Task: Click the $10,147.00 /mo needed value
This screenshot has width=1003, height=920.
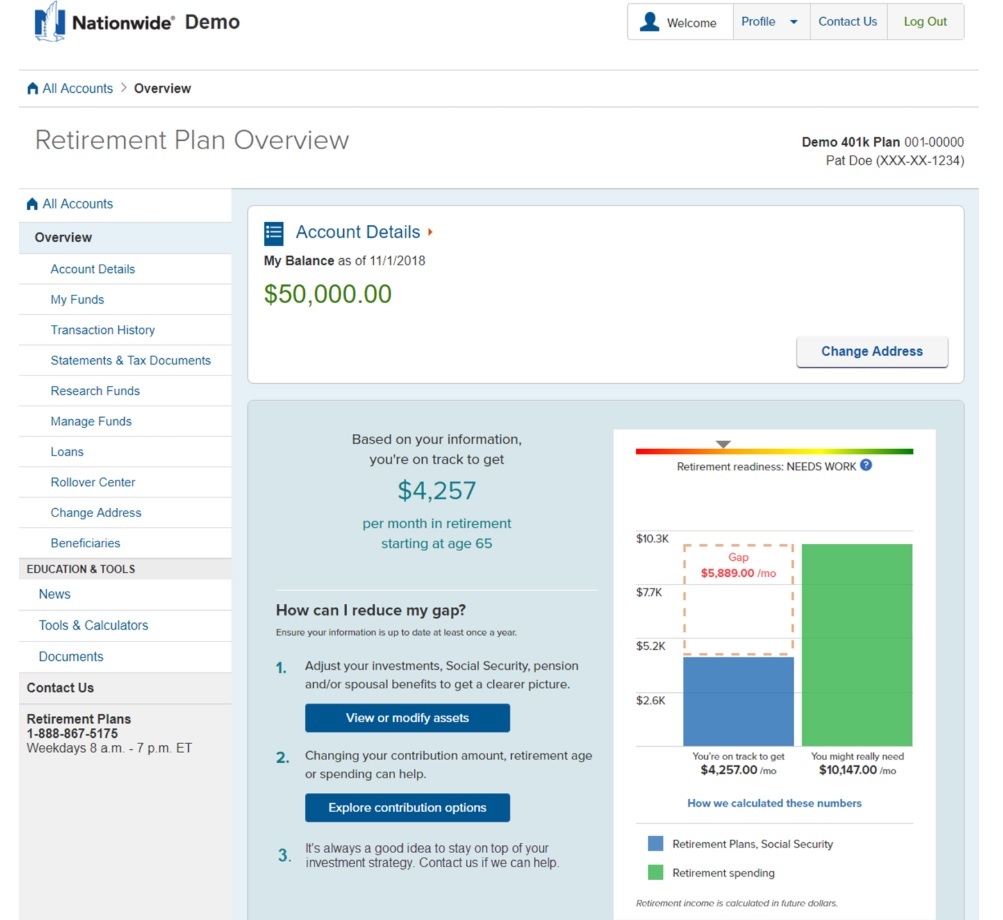Action: point(857,770)
